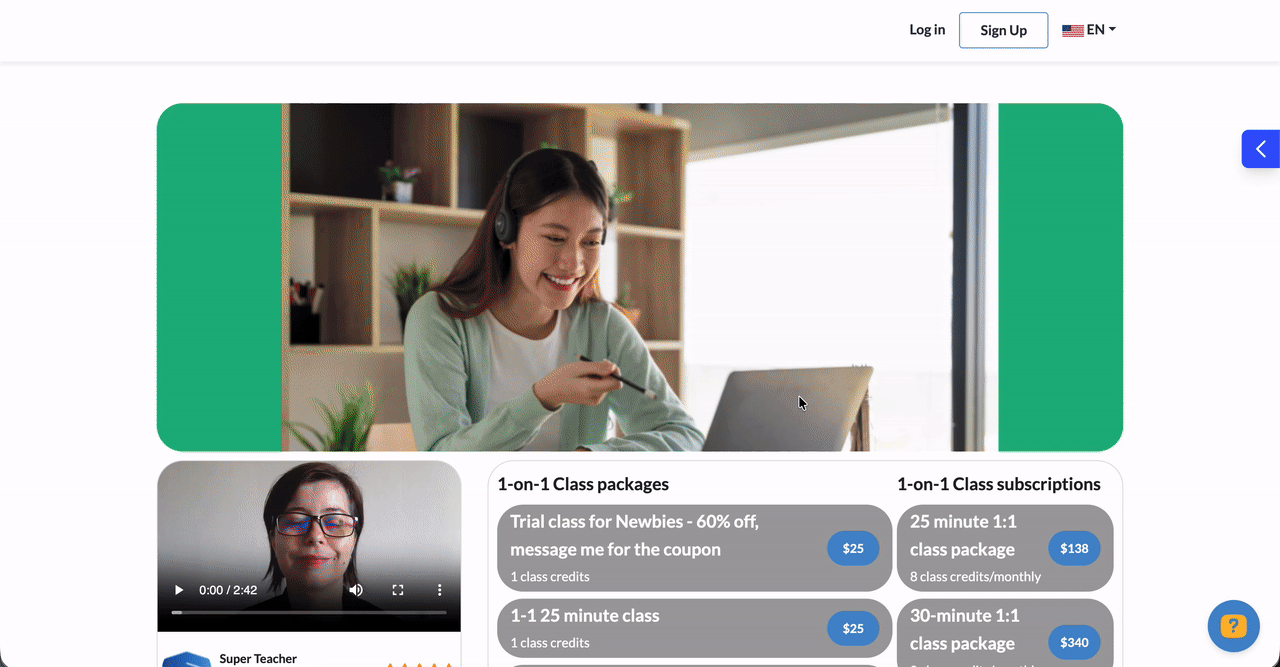This screenshot has height=667, width=1280.
Task: Select the $340 30-minute class subscription
Action: 1074,642
